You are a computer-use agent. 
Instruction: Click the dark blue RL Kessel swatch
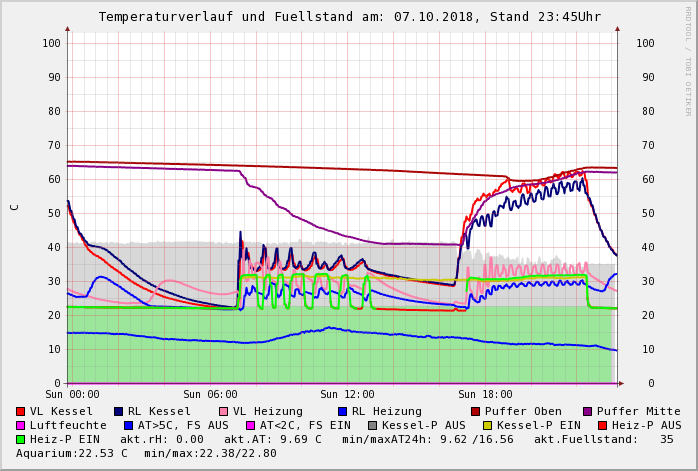click(118, 411)
